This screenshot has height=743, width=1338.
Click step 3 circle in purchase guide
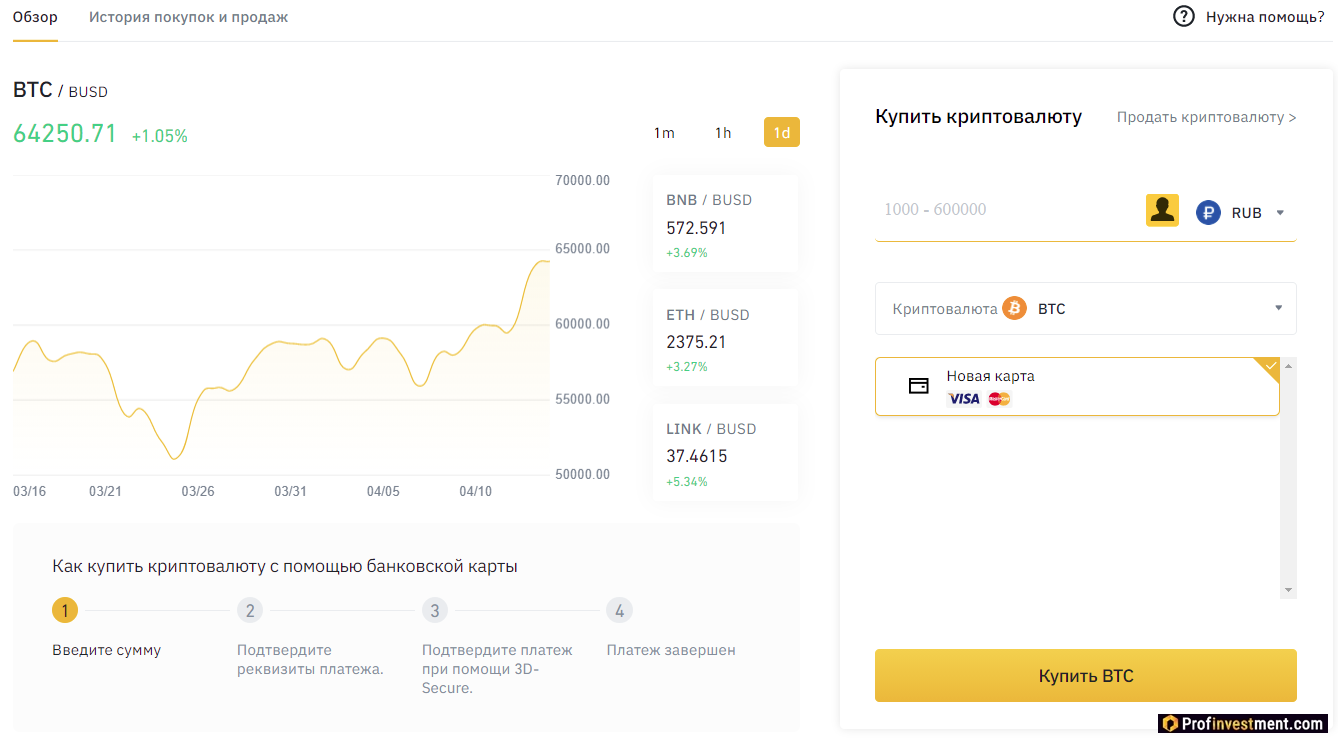click(x=434, y=610)
